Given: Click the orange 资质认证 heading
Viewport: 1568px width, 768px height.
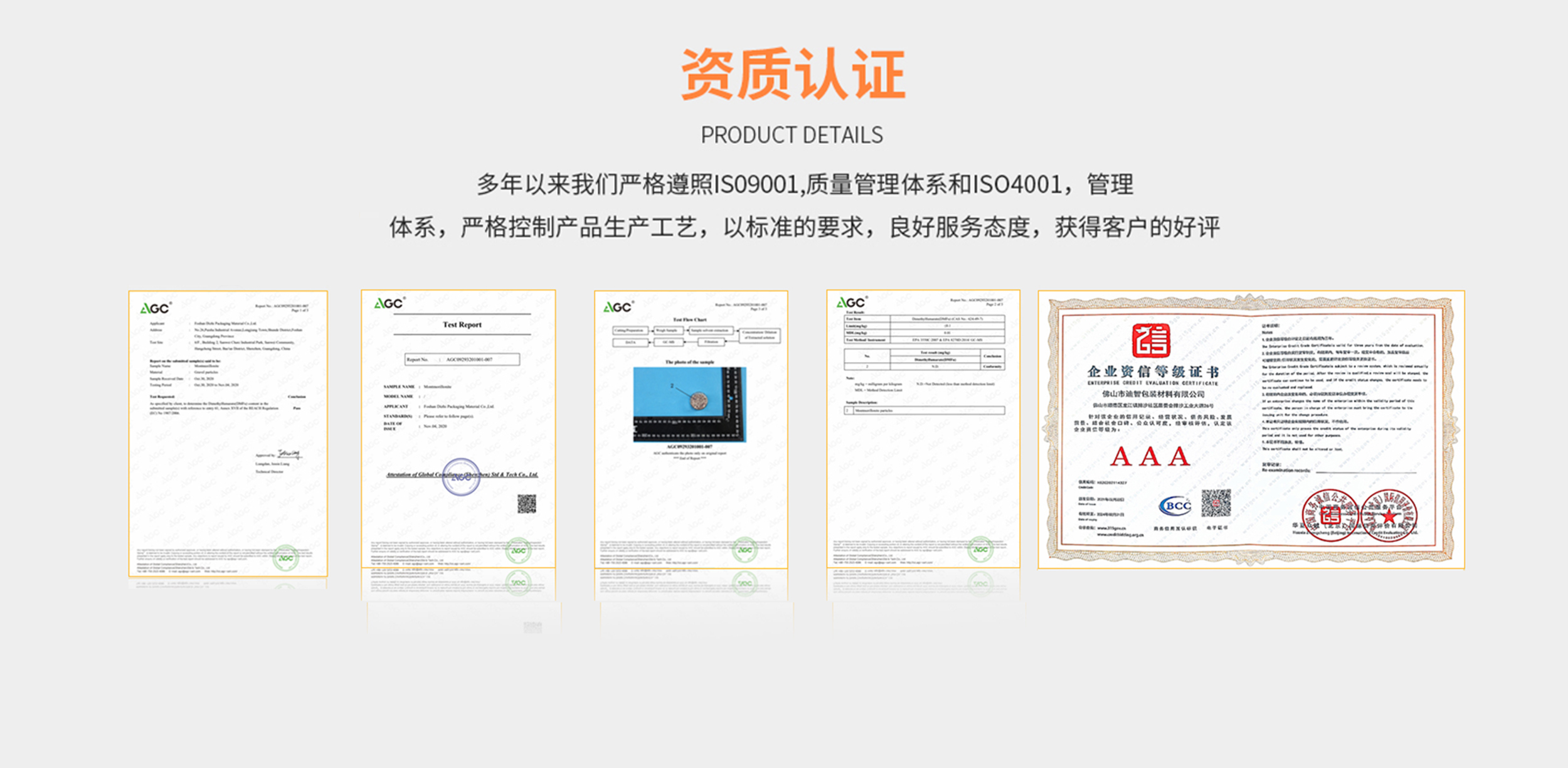Looking at the screenshot, I should (793, 75).
